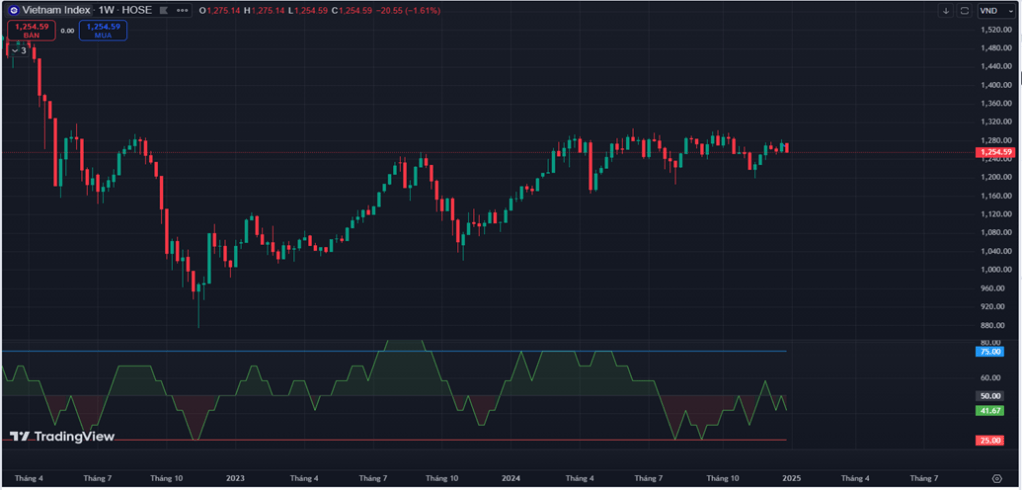
Task: Click the red BÁN sell button
Action: tap(29, 30)
